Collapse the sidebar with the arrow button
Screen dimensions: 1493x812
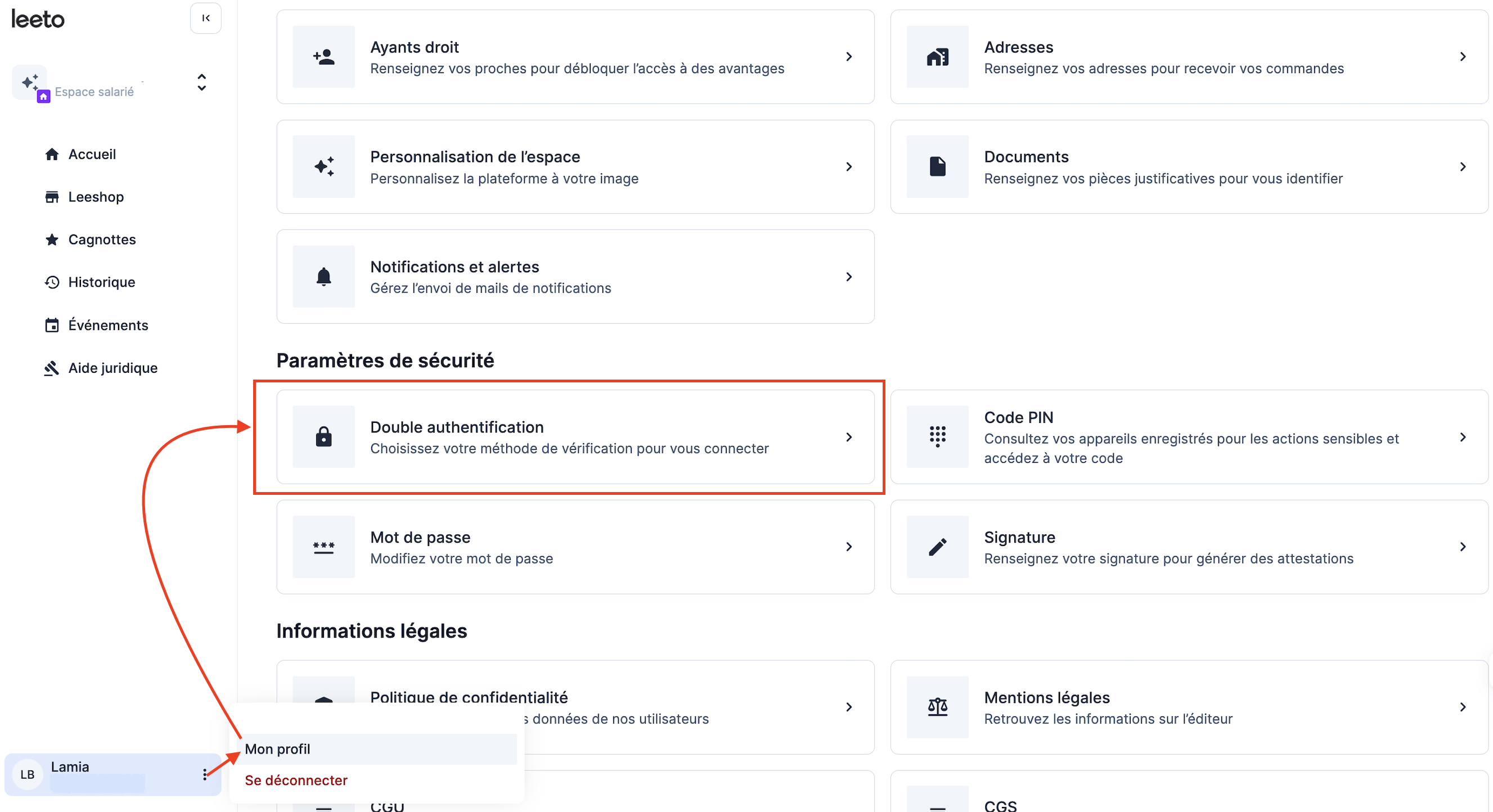[x=205, y=18]
